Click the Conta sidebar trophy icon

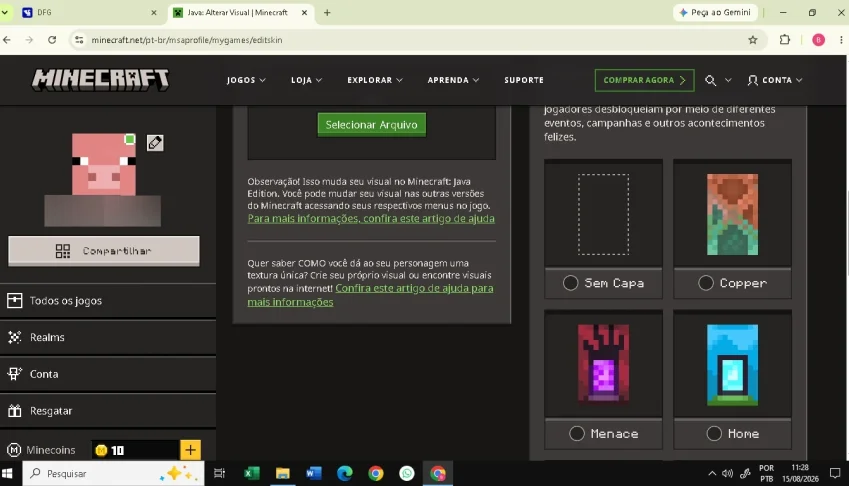[15, 374]
